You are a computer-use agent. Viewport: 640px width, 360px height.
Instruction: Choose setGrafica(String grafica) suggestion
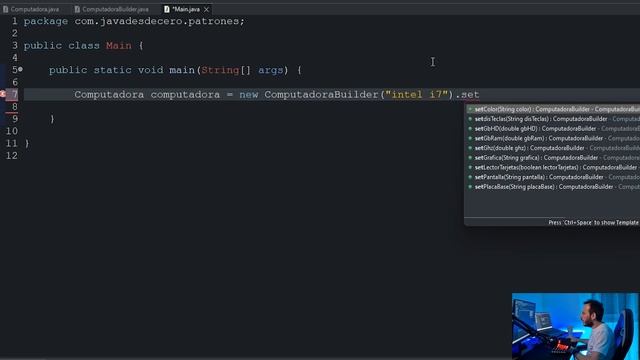coord(553,158)
